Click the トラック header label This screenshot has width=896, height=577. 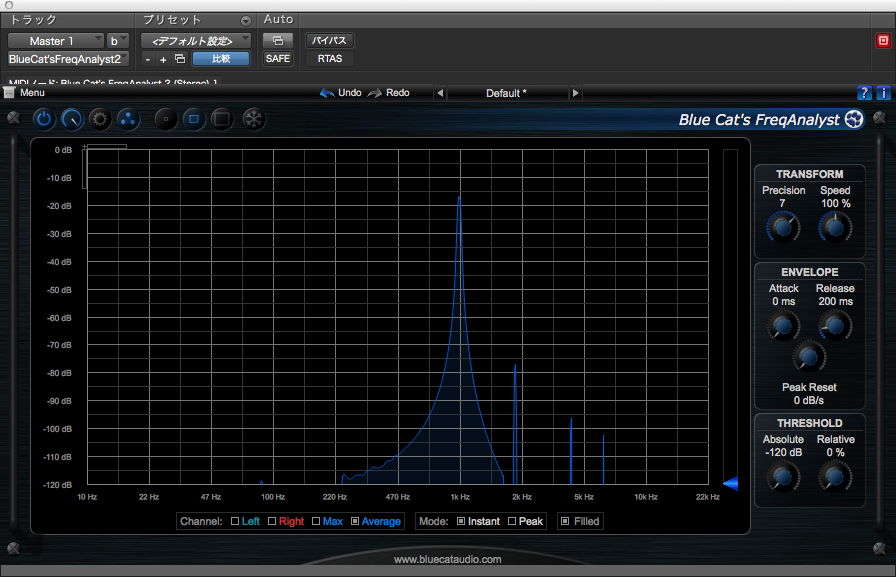pyautogui.click(x=33, y=20)
